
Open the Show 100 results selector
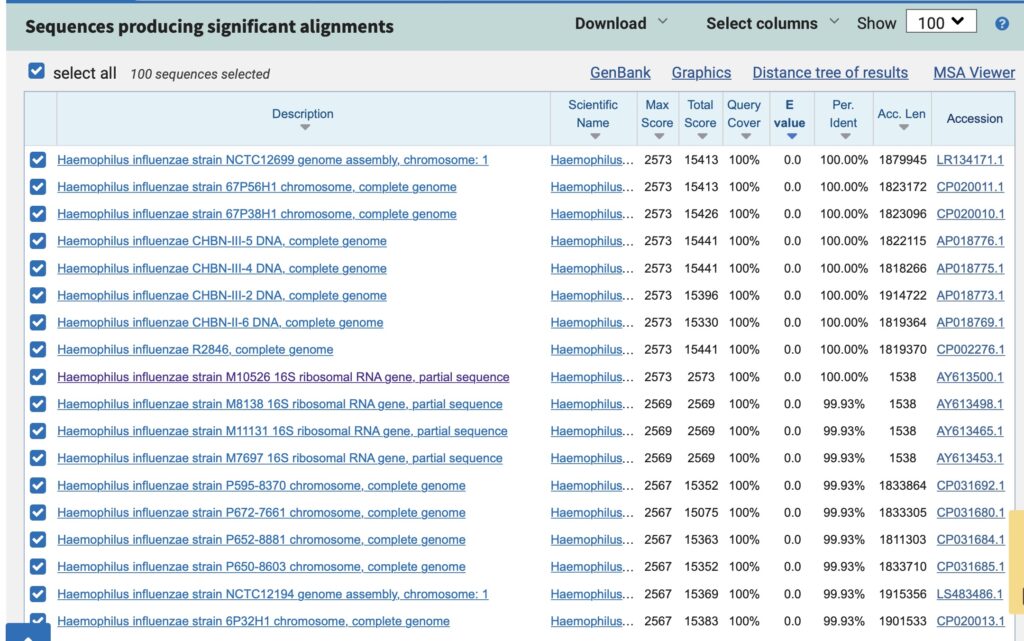(941, 23)
